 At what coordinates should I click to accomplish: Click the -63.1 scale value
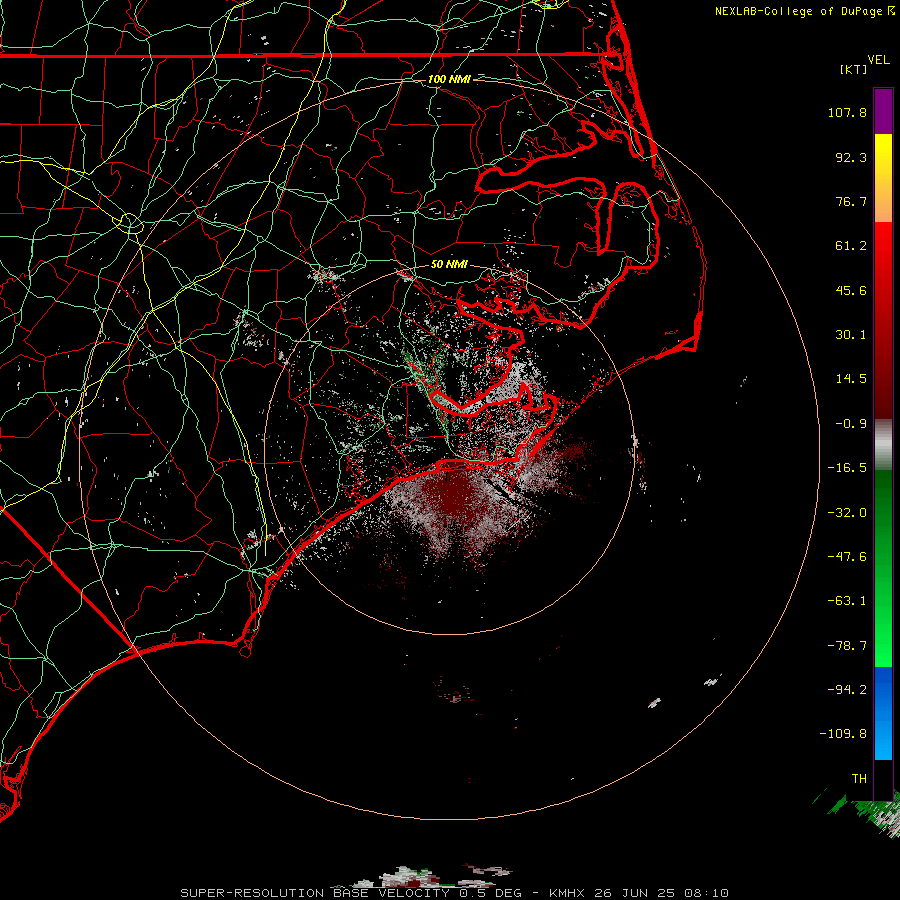point(847,601)
